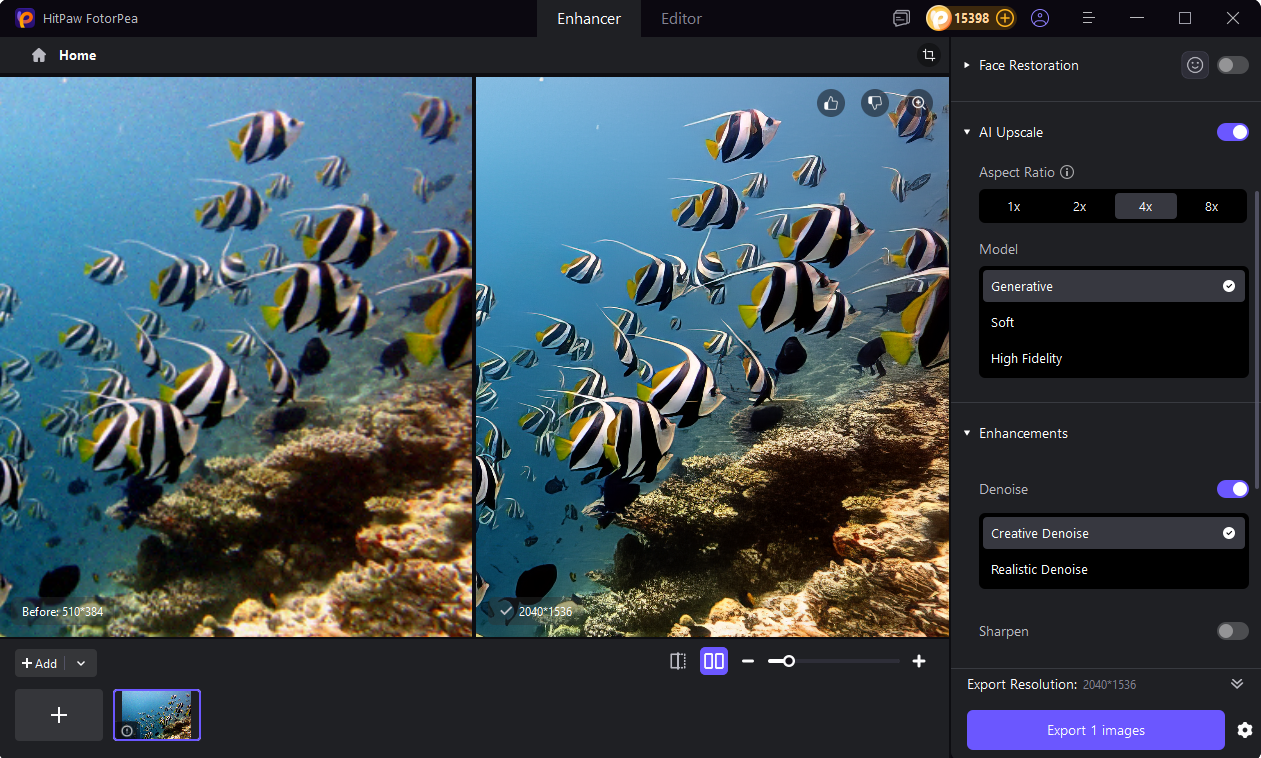Open export settings gear beside Export button

(1244, 730)
